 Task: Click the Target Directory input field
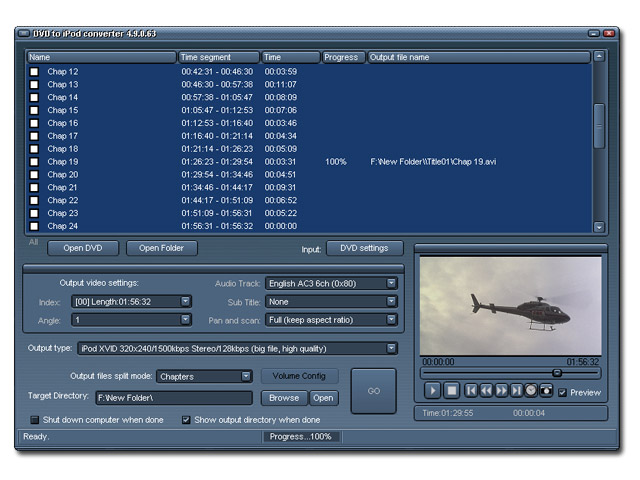[x=174, y=398]
